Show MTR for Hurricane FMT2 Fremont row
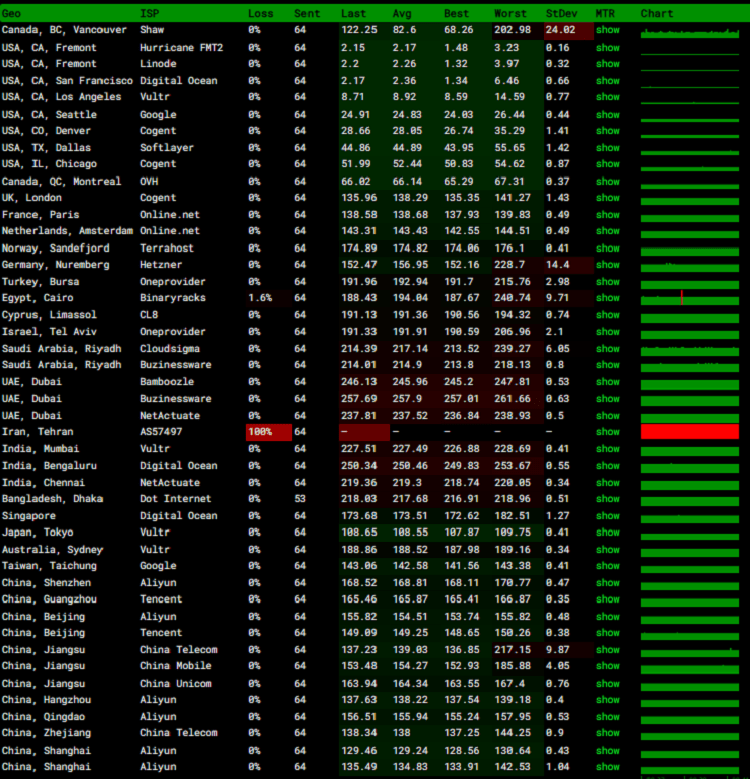This screenshot has height=779, width=750. coord(607,48)
